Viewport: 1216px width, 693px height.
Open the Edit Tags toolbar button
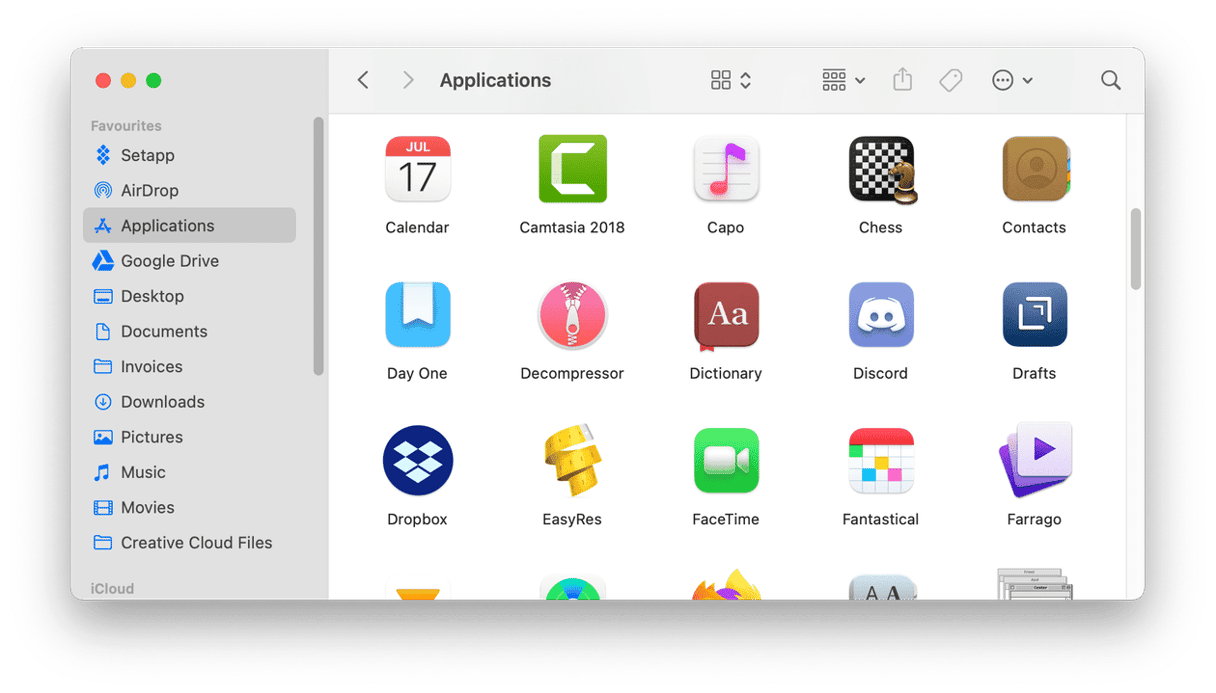click(x=950, y=80)
